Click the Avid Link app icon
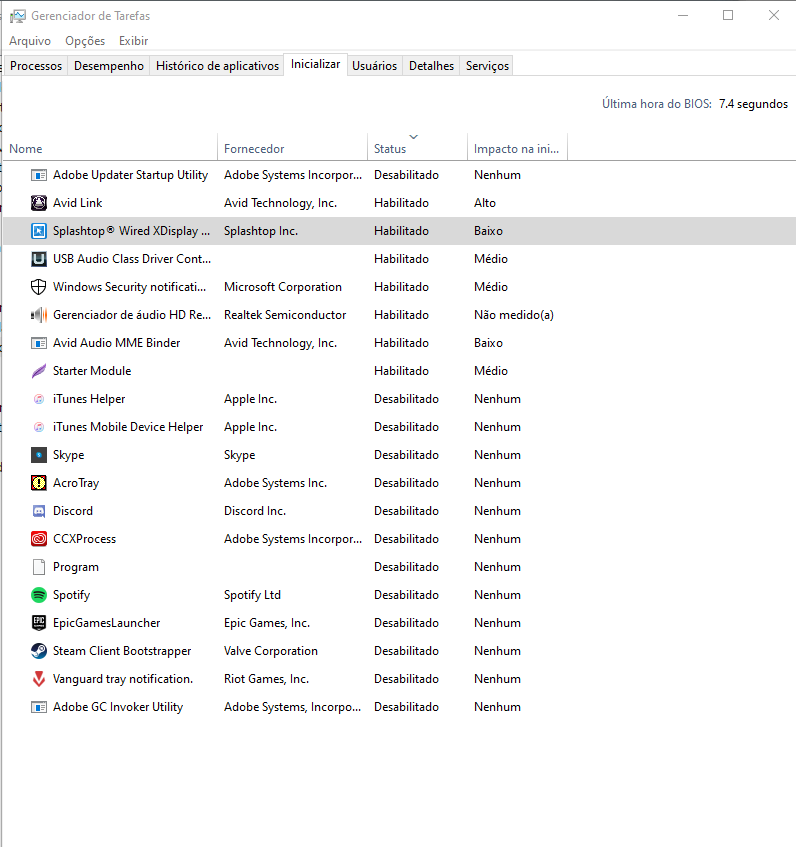 (x=39, y=203)
